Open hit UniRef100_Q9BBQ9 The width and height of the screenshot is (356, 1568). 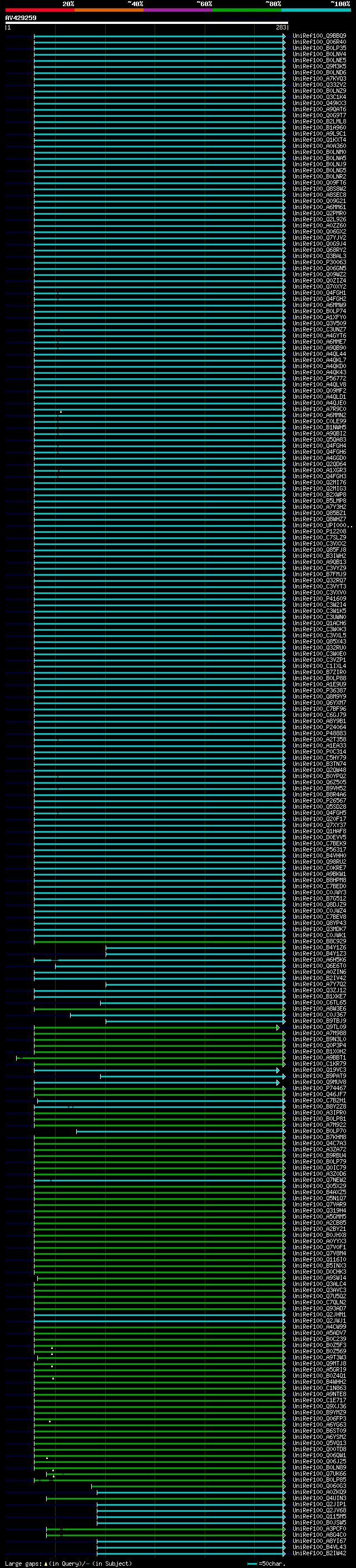[319, 36]
